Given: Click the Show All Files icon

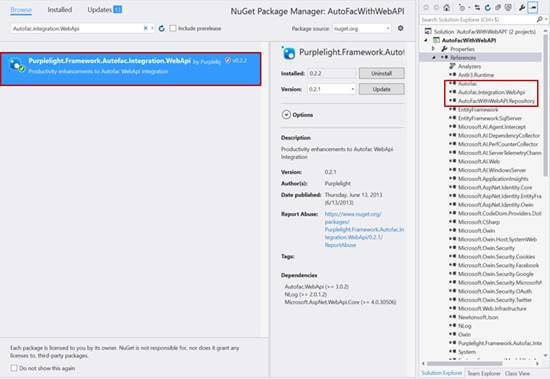Looking at the screenshot, I should (x=508, y=7).
